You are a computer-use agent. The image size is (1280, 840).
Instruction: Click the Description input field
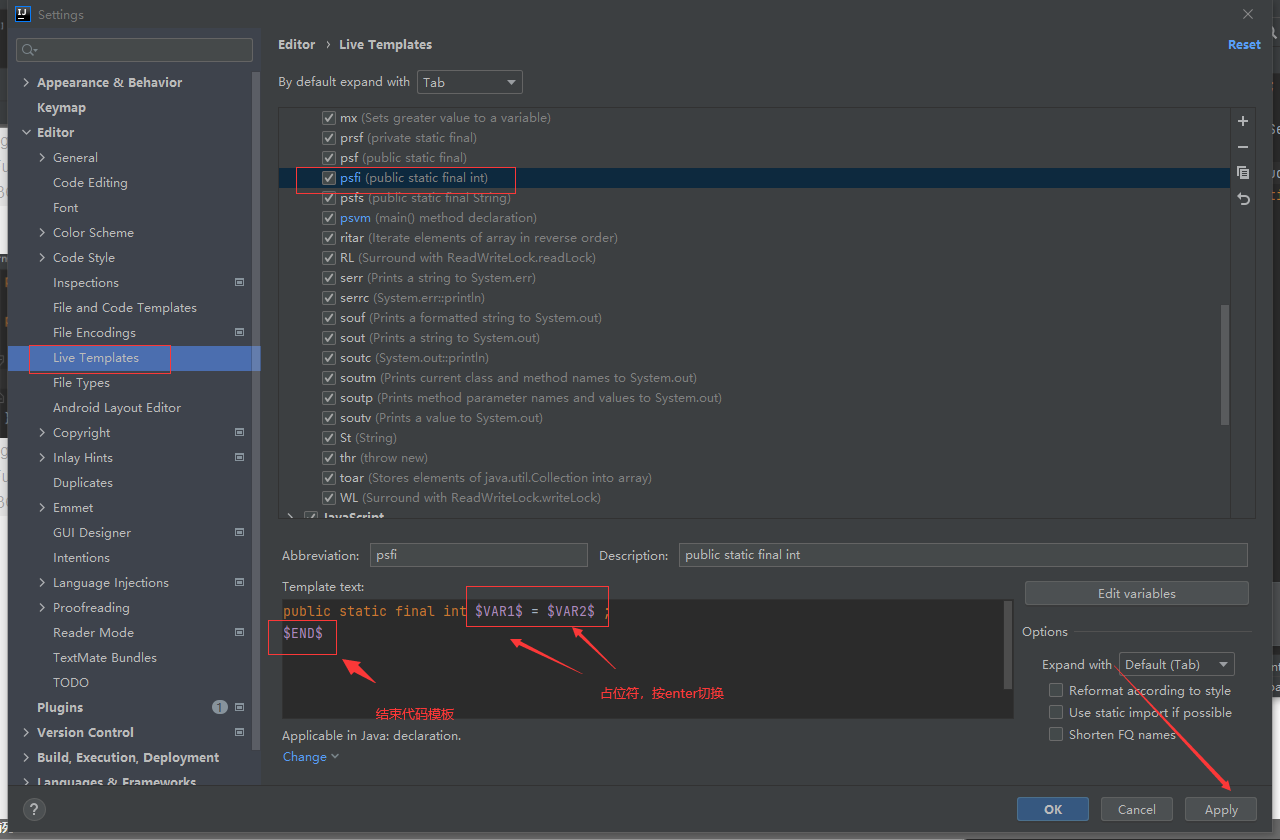click(963, 555)
